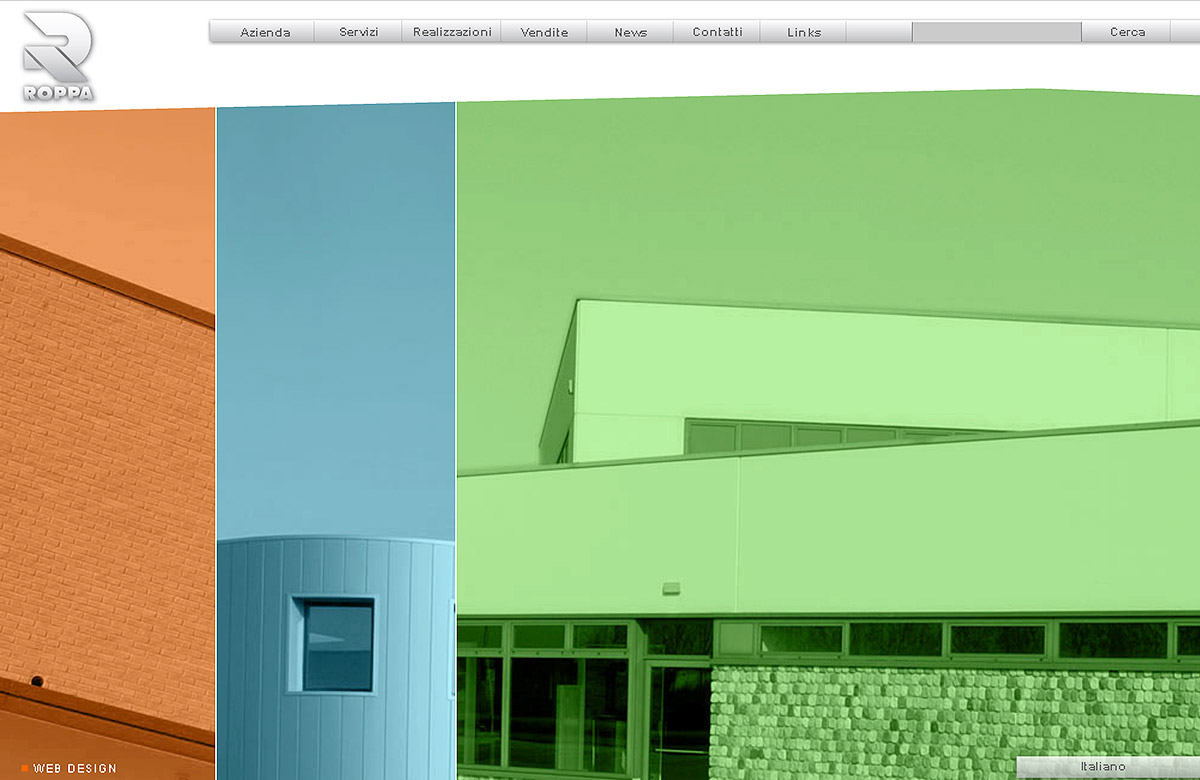Open the Azienda menu
The height and width of the screenshot is (780, 1200).
(265, 32)
